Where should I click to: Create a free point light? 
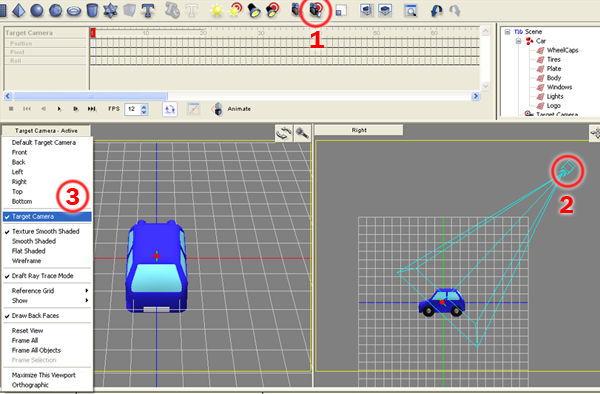217,11
